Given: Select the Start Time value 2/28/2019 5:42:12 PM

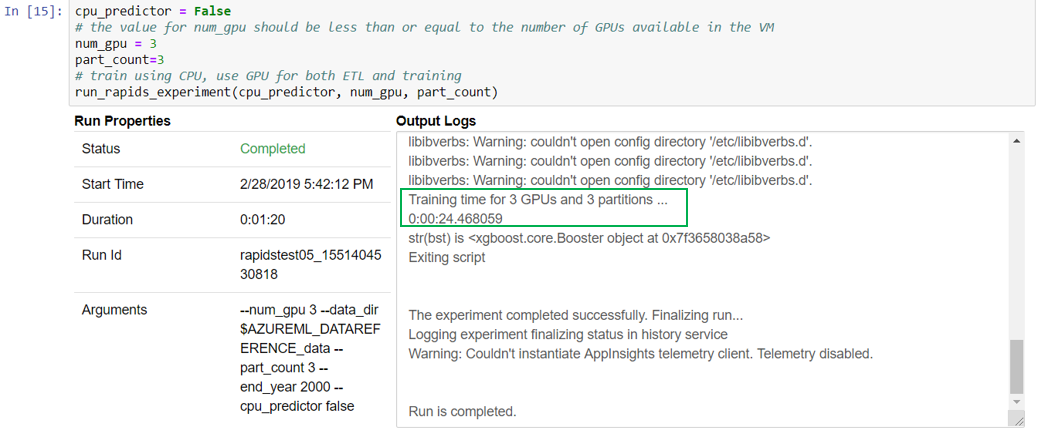Looking at the screenshot, I should 306,184.
